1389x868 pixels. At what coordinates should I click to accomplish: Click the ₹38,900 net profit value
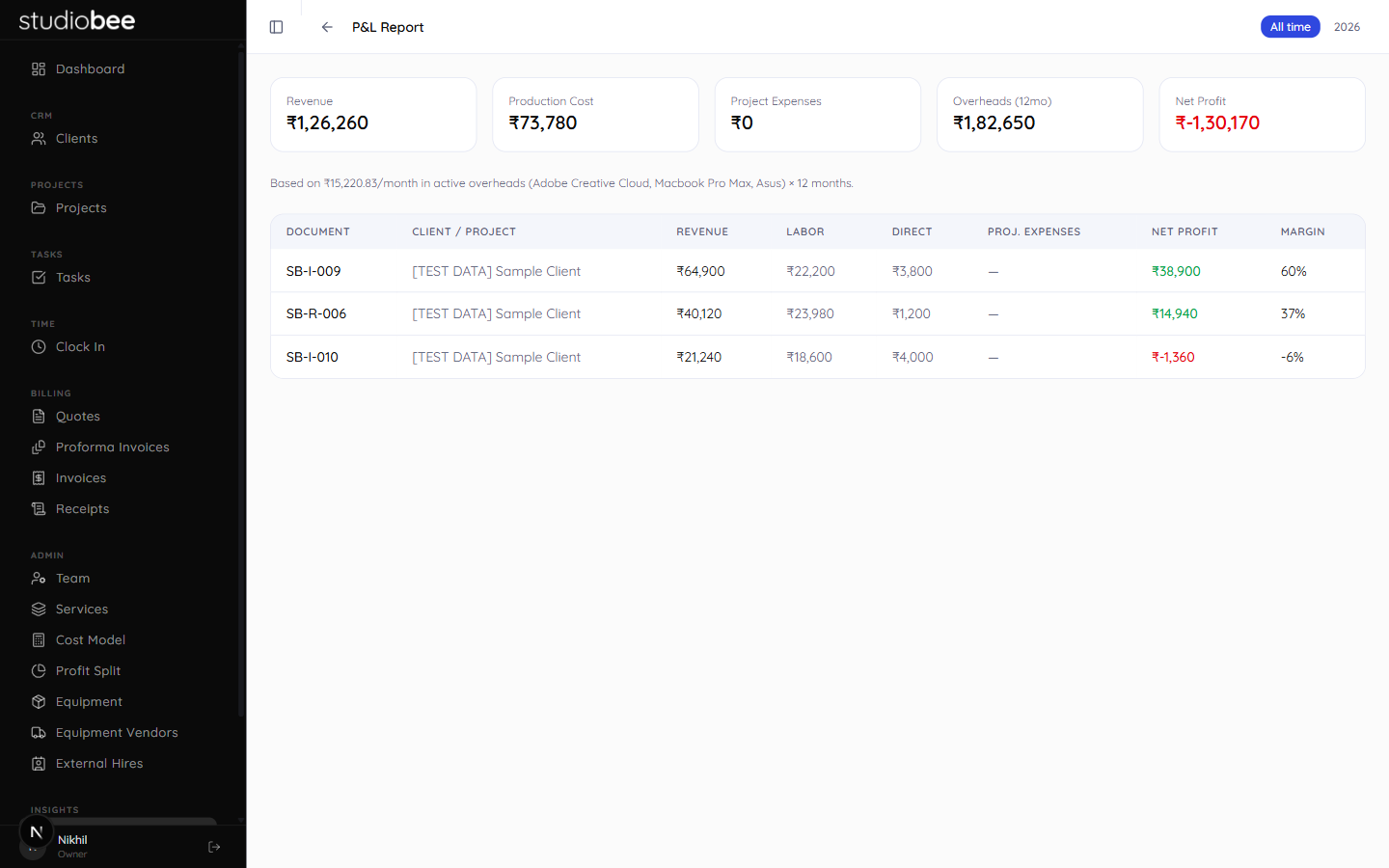pos(1176,271)
